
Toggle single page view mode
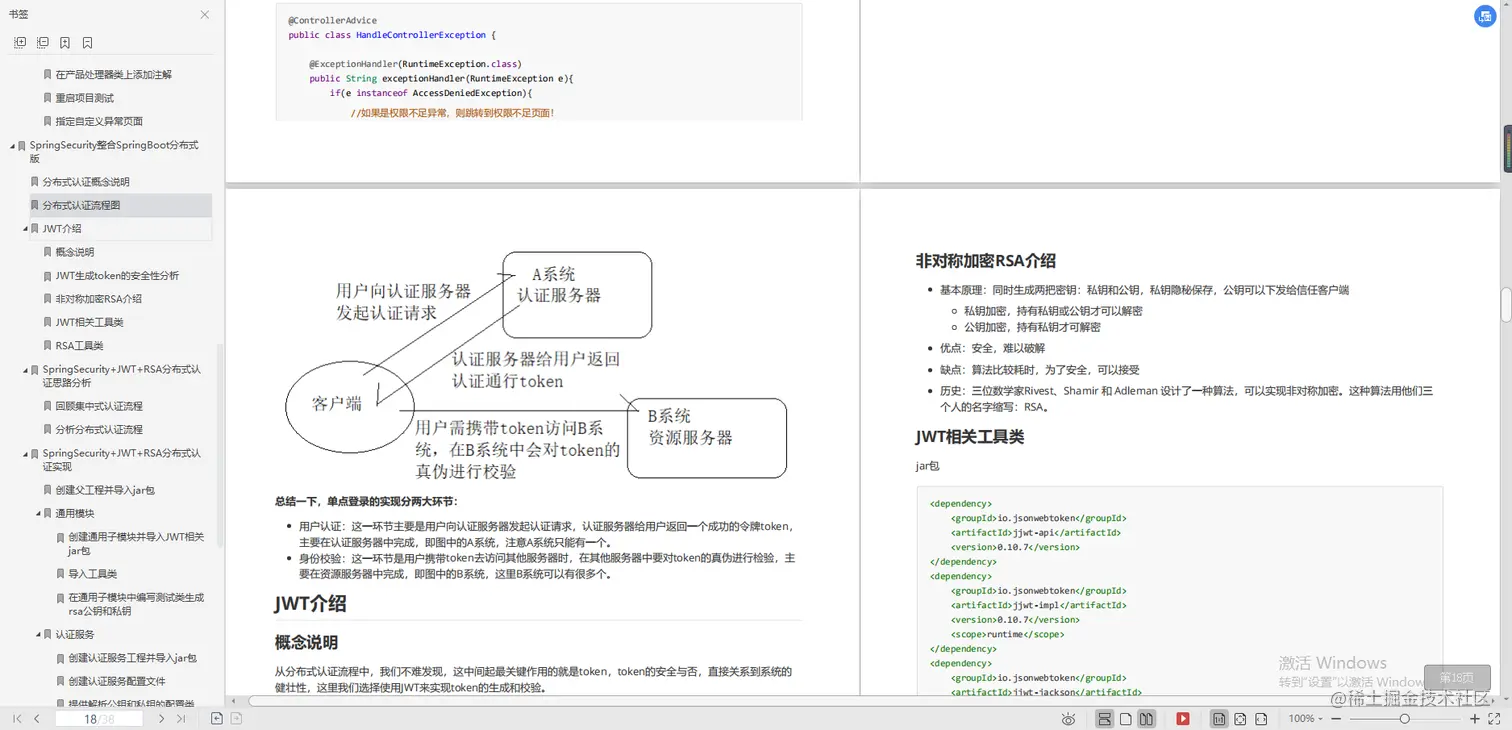point(1124,718)
